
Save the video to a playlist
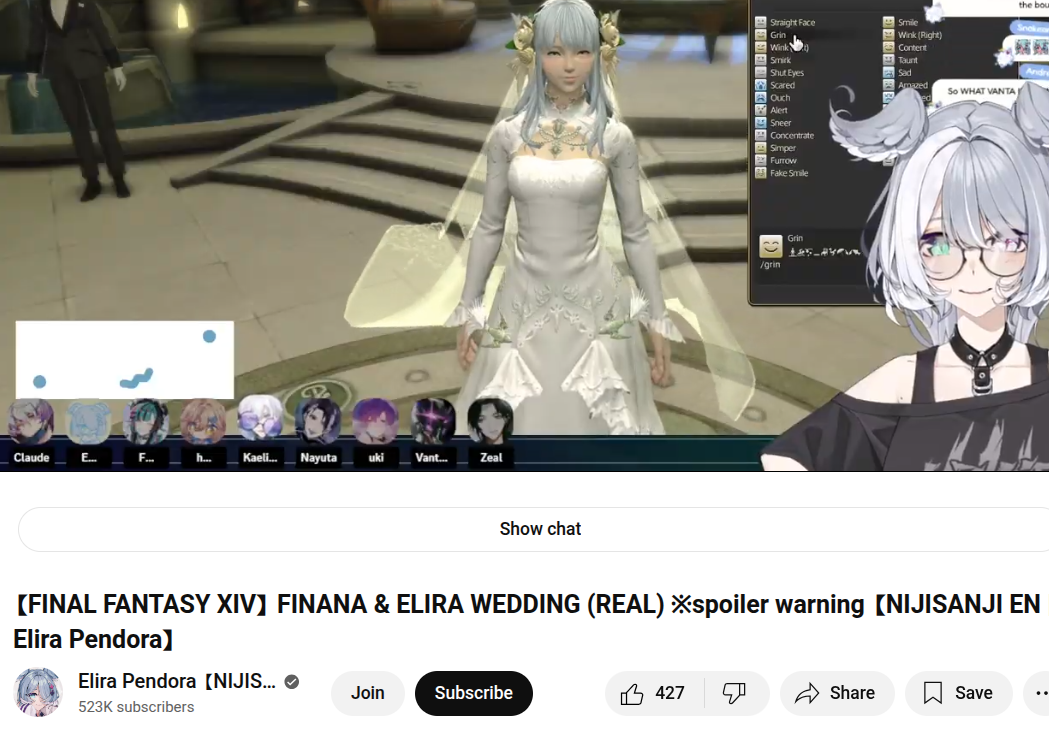(958, 693)
